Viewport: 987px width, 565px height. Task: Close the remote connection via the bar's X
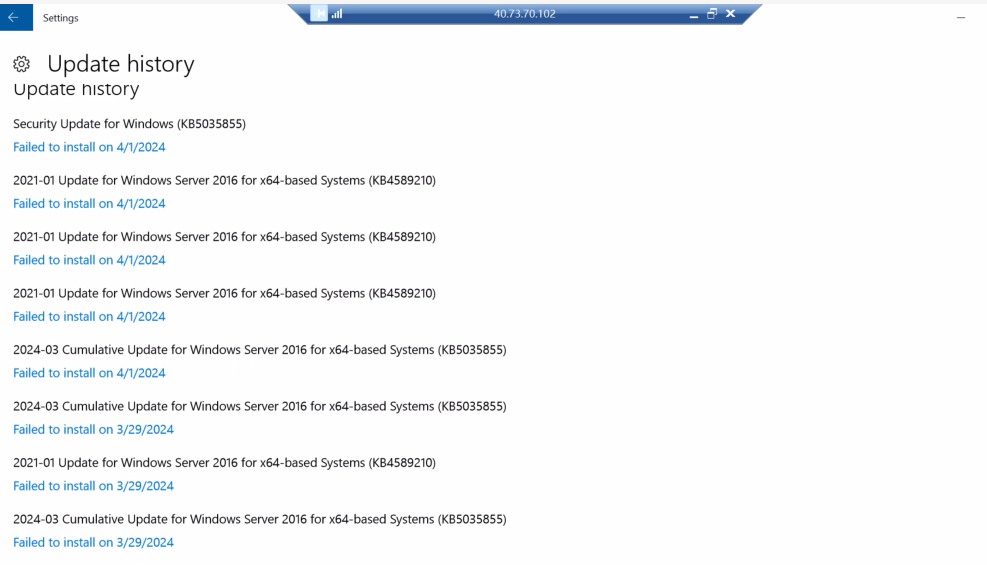coord(730,13)
